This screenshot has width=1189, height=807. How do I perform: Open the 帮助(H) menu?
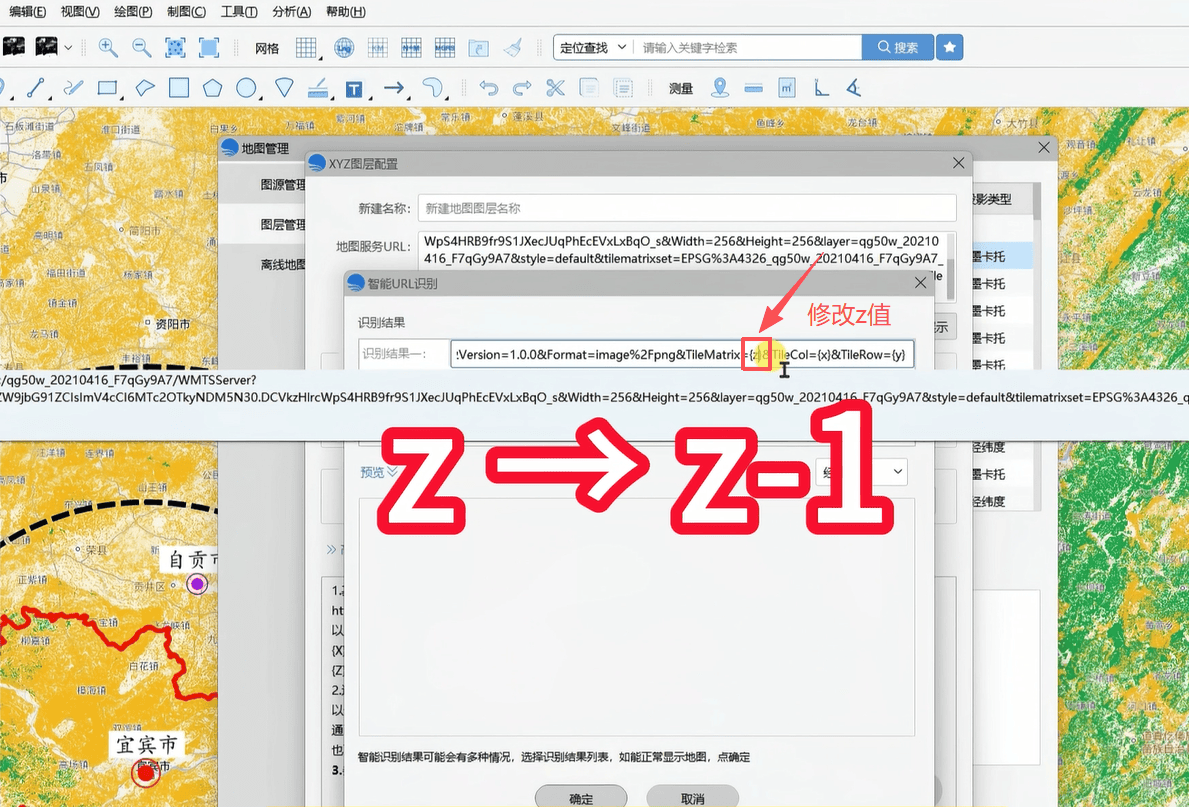[x=345, y=11]
